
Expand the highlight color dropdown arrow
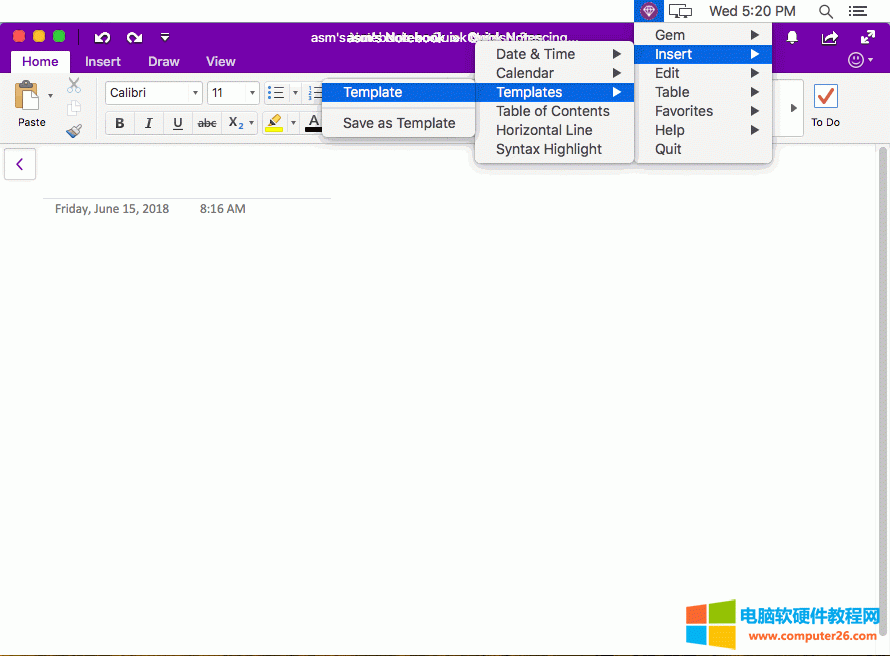(293, 124)
